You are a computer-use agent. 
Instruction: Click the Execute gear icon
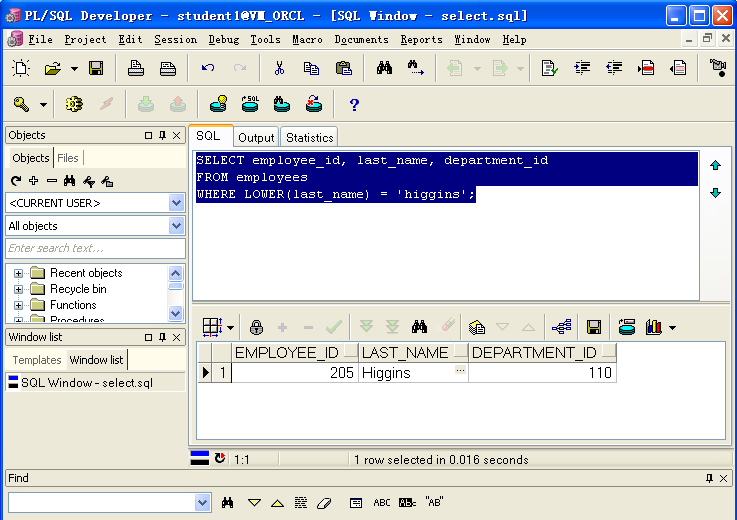74,104
